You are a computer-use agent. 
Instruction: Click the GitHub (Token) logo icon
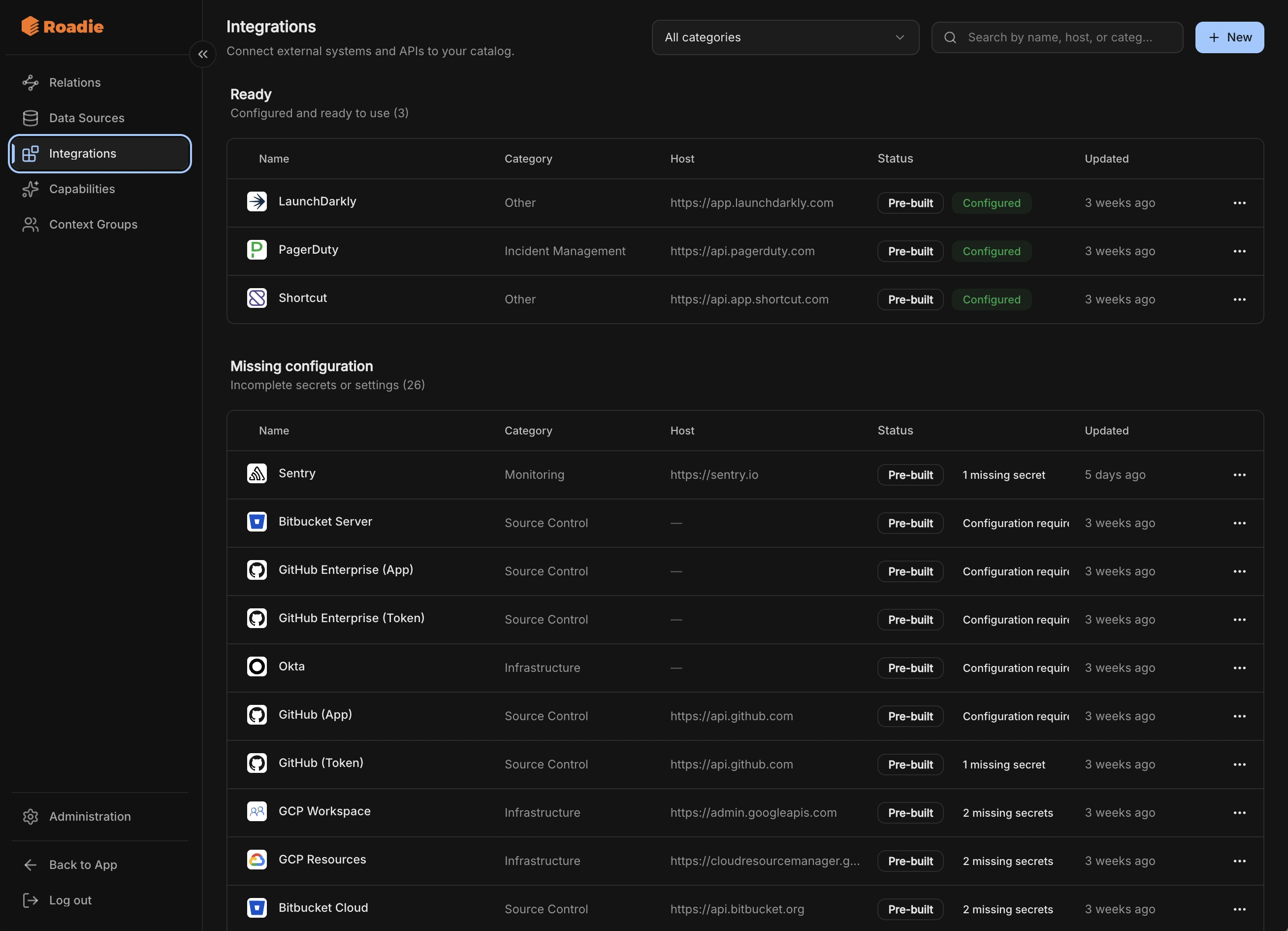click(257, 763)
